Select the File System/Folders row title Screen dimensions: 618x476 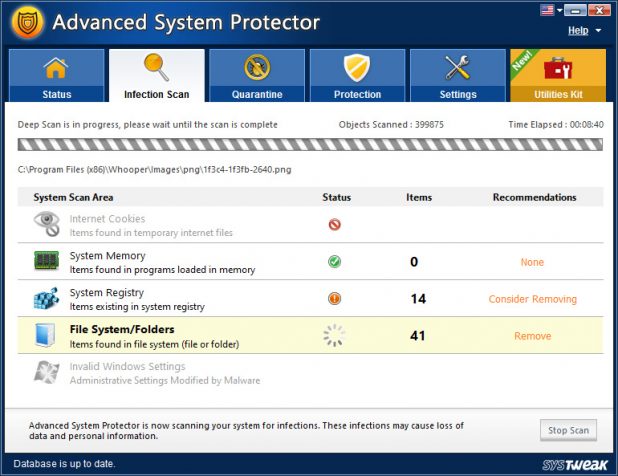click(x=122, y=329)
